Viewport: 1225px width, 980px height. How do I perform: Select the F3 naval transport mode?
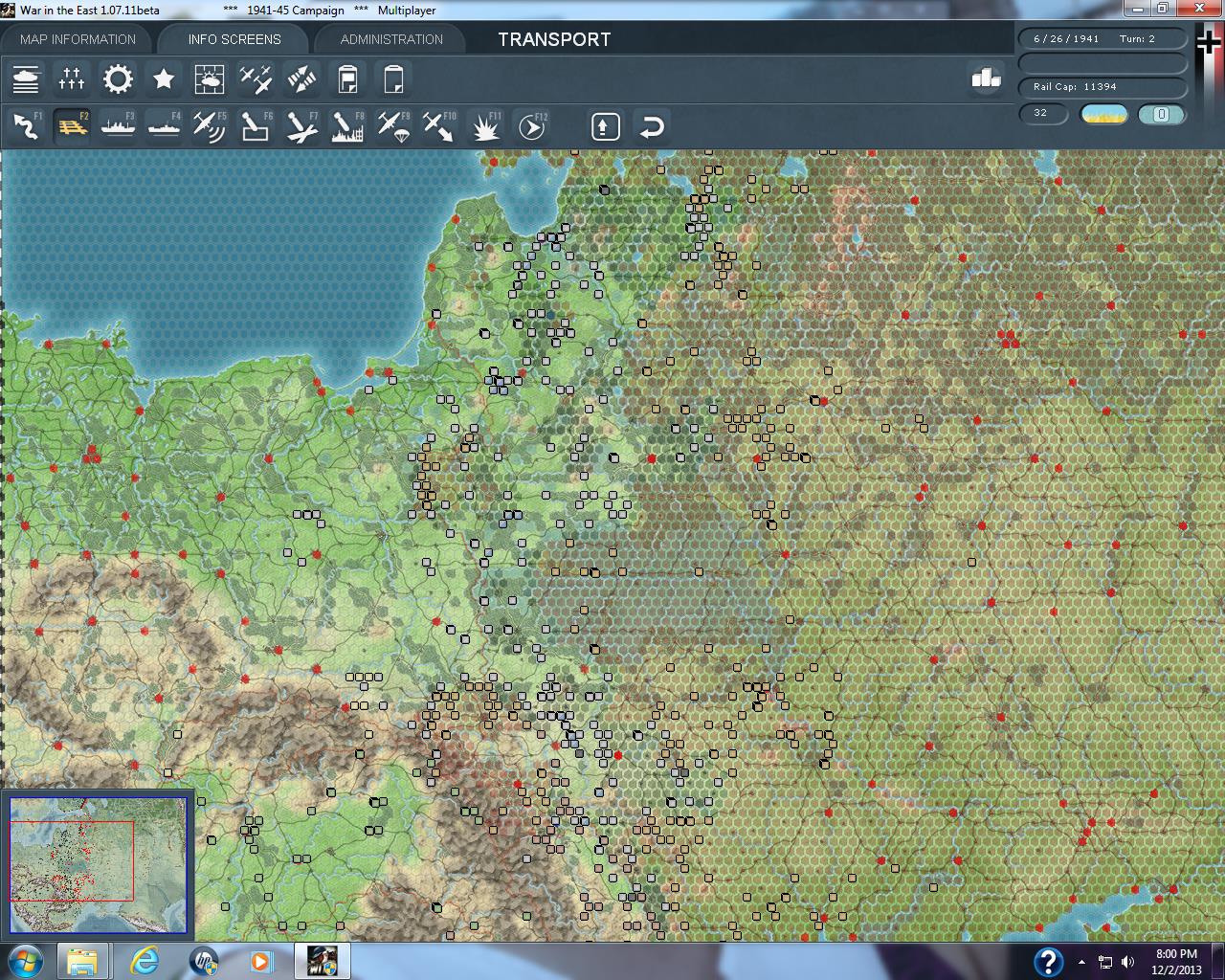click(118, 126)
